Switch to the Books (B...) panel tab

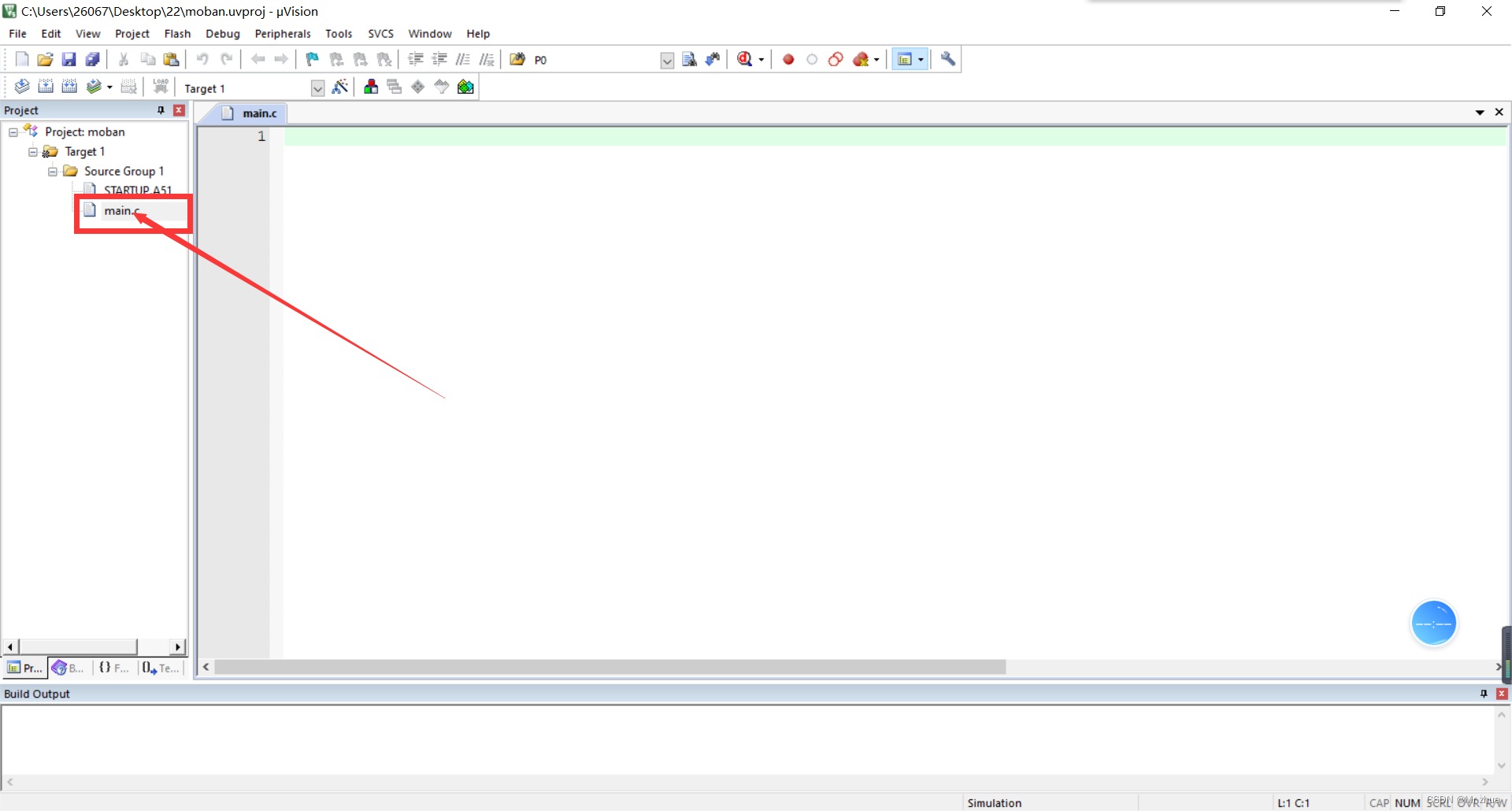(x=69, y=668)
